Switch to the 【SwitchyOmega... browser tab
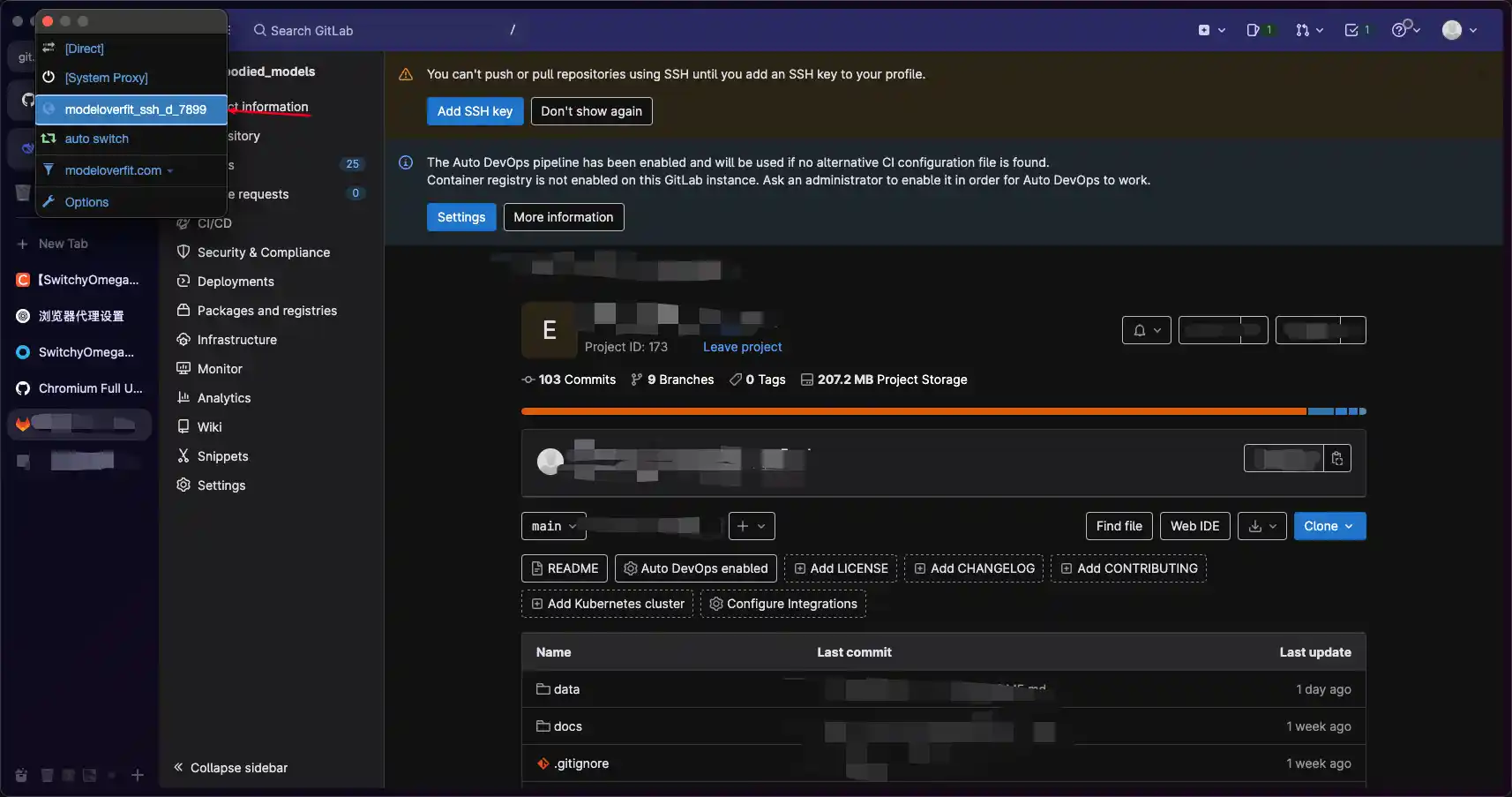Screen dimensions: 1512x797 coord(80,280)
